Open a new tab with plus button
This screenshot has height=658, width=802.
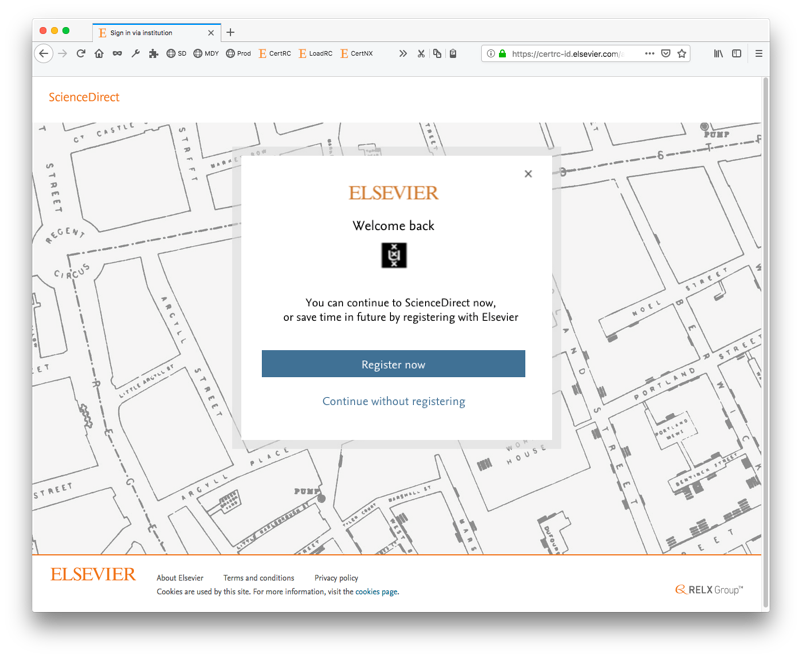[230, 32]
